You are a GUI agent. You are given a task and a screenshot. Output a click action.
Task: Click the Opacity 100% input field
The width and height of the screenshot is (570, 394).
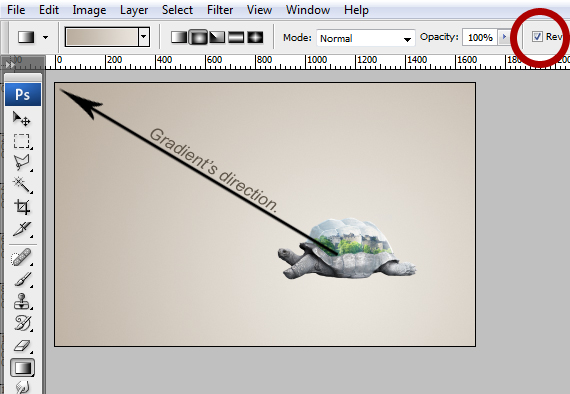[x=480, y=37]
